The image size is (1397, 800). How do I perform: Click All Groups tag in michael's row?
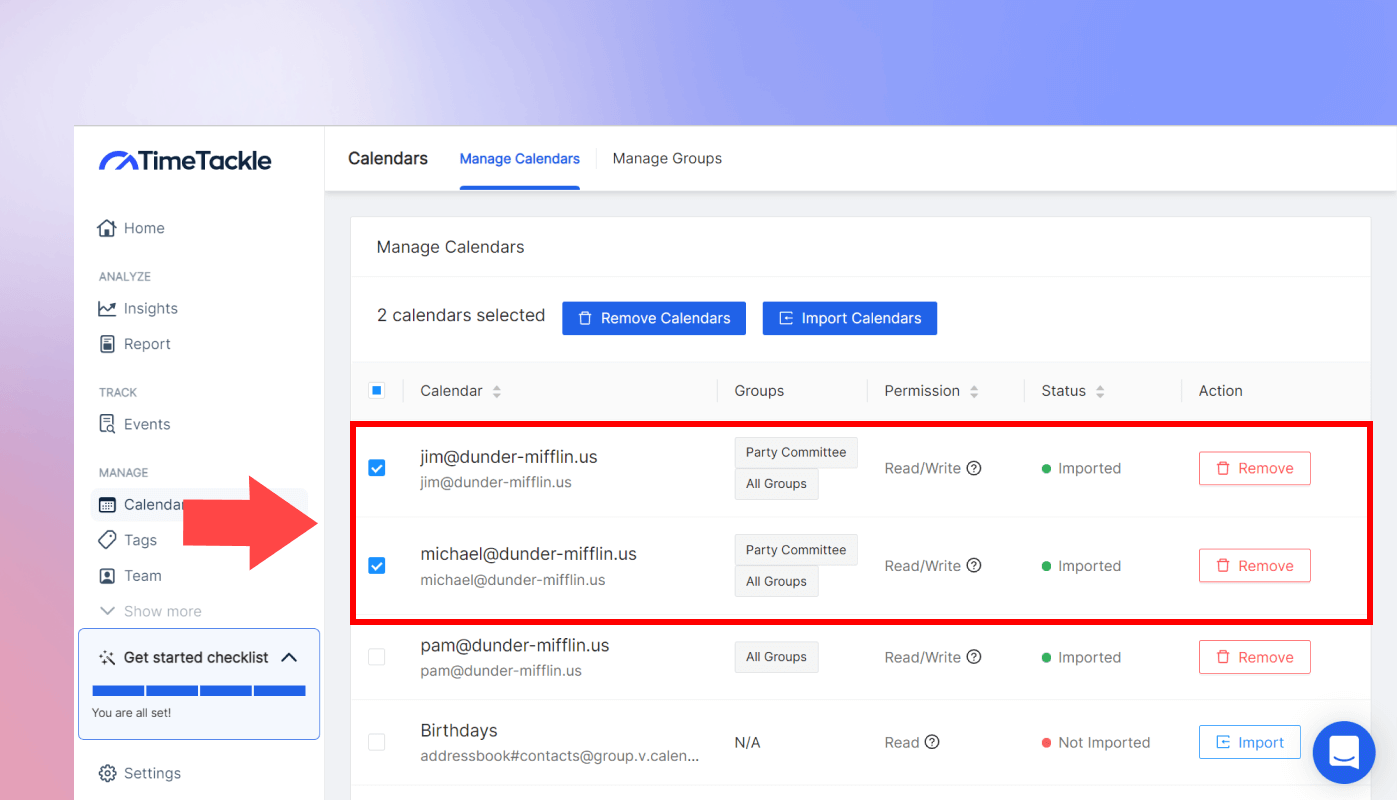click(x=776, y=581)
